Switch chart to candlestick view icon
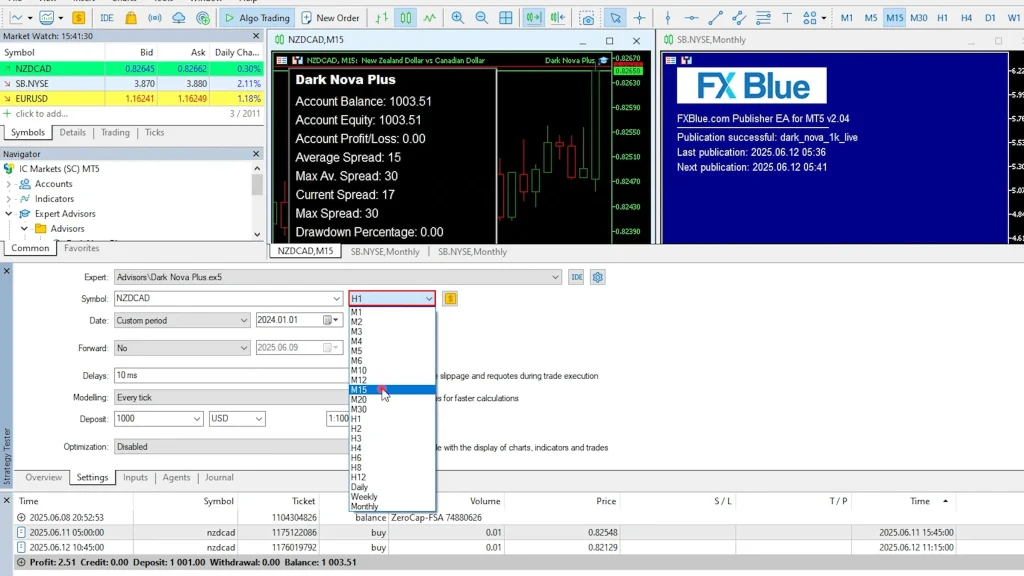Image resolution: width=1024 pixels, height=576 pixels. coord(405,18)
